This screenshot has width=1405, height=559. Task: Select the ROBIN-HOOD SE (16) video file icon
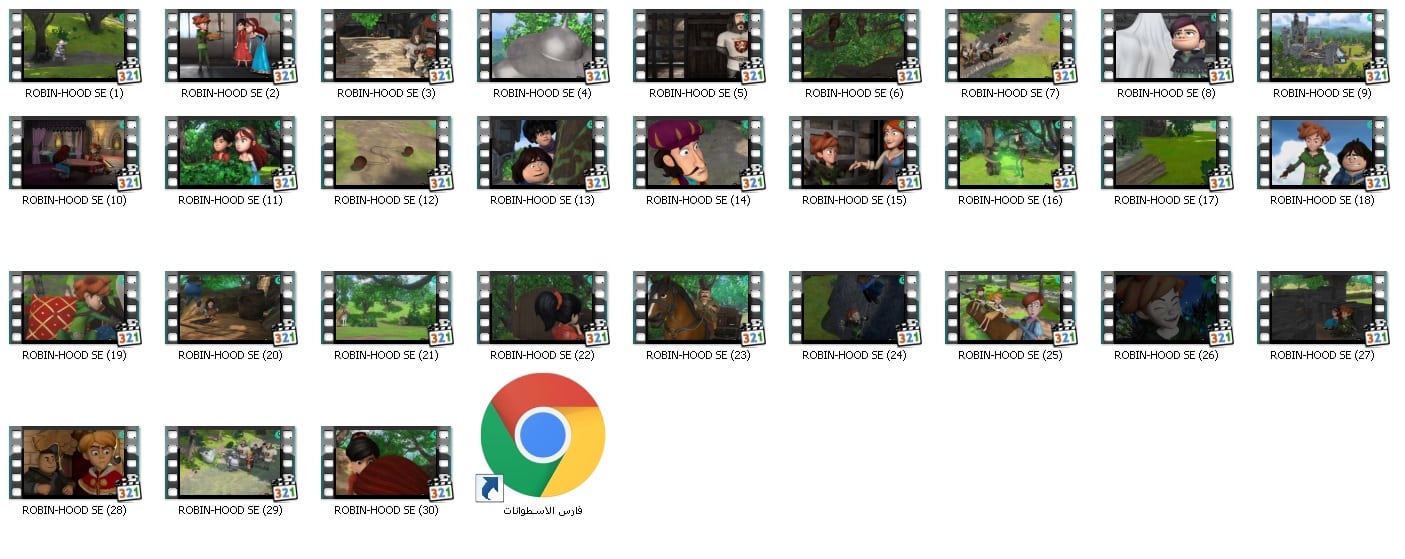[x=1010, y=153]
